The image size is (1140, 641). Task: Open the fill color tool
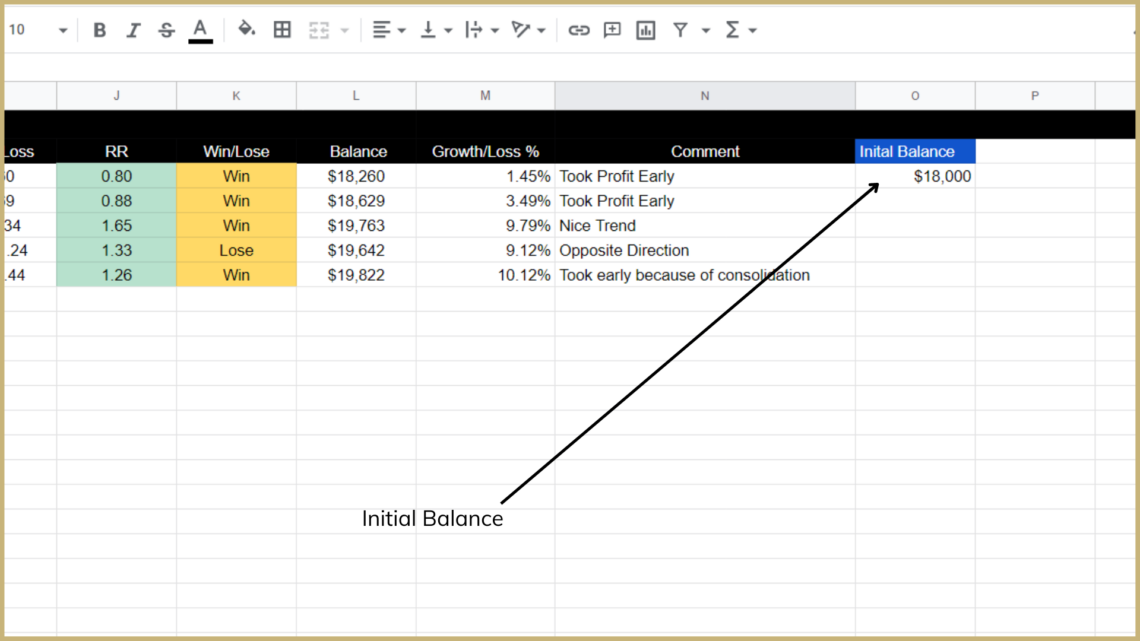pos(246,30)
